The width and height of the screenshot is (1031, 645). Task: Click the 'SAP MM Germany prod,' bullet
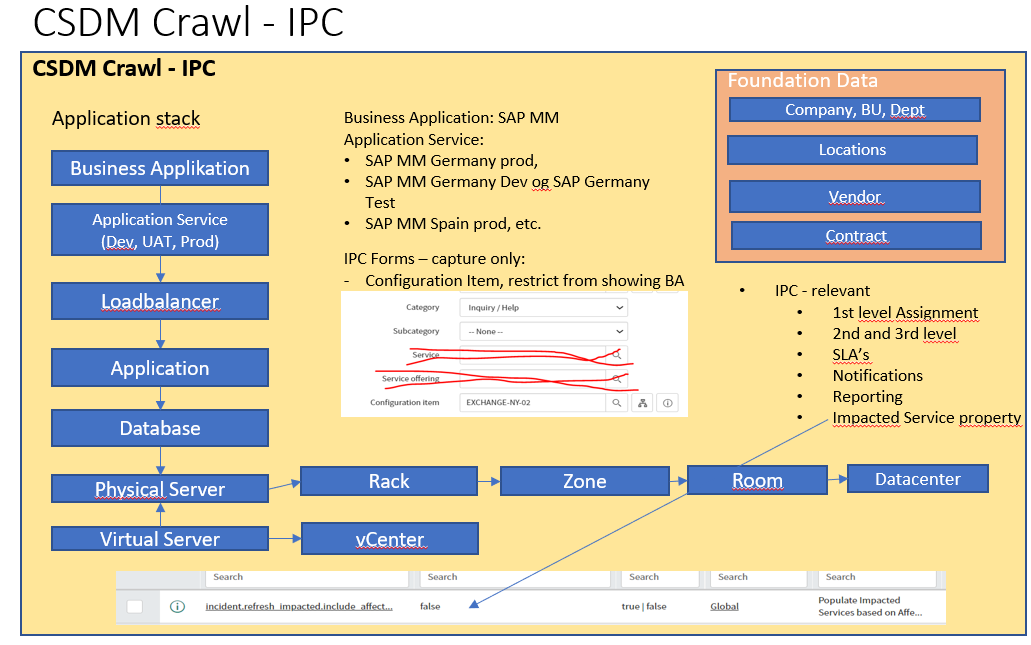[x=452, y=161]
